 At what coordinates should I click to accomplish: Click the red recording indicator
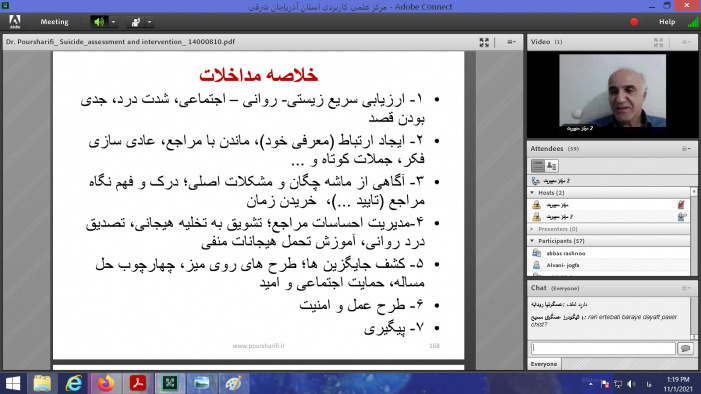coord(634,21)
